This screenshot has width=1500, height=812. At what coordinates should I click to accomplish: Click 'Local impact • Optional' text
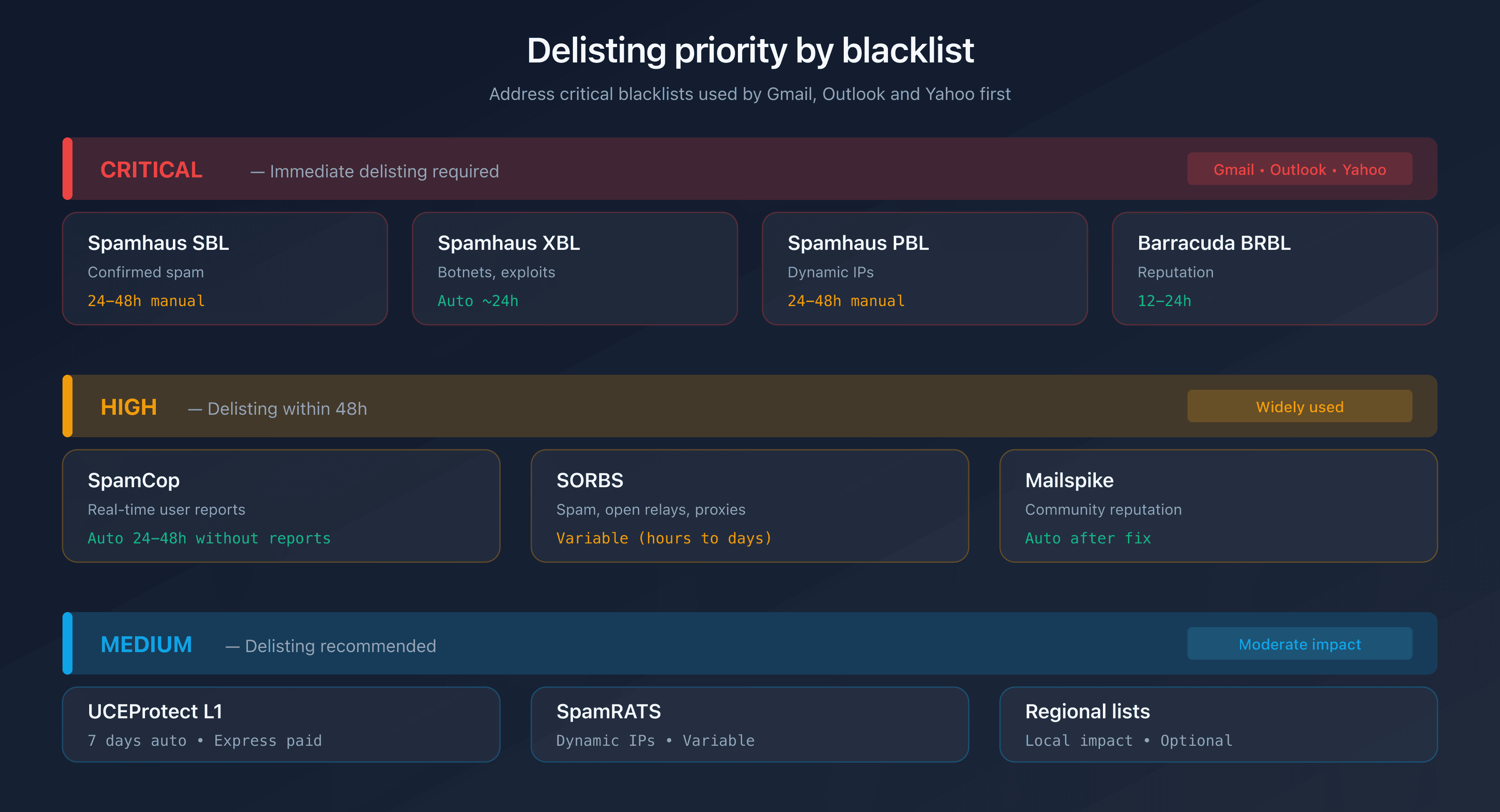tap(1128, 740)
